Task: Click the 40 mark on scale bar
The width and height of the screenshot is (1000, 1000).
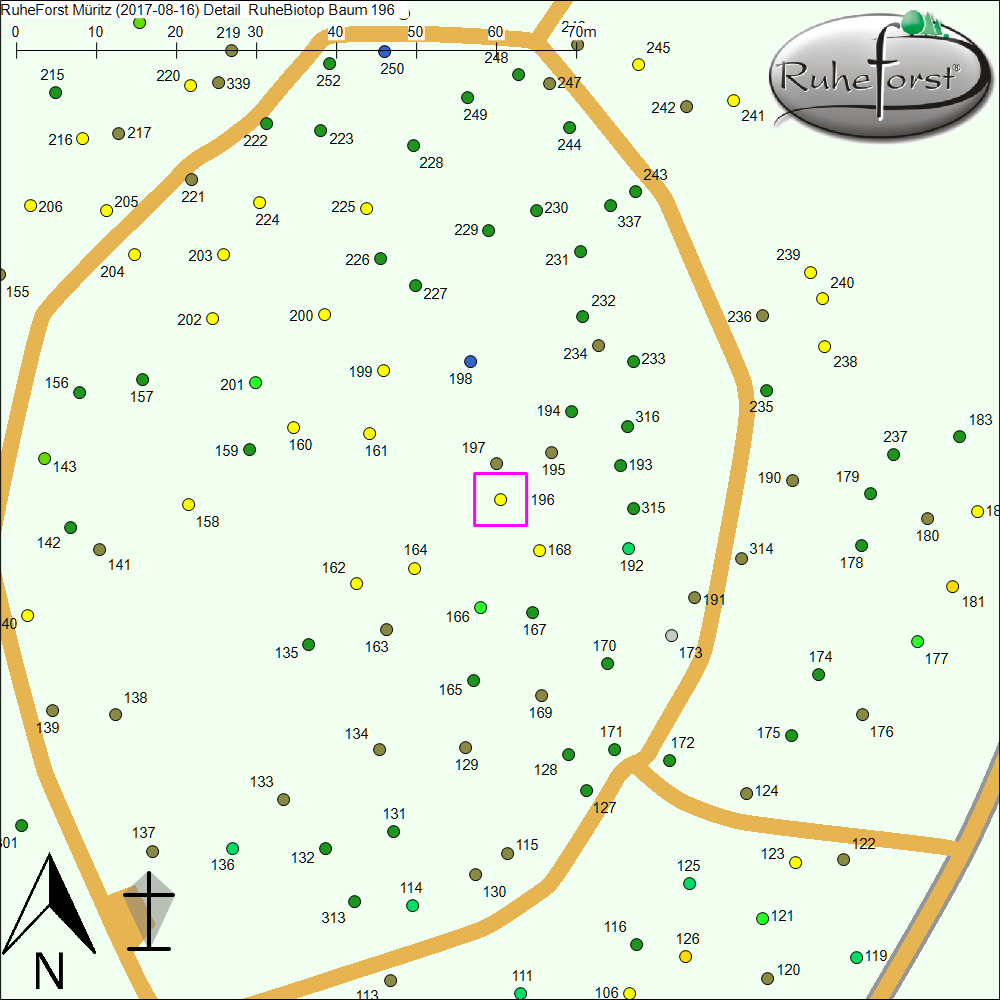Action: point(336,33)
